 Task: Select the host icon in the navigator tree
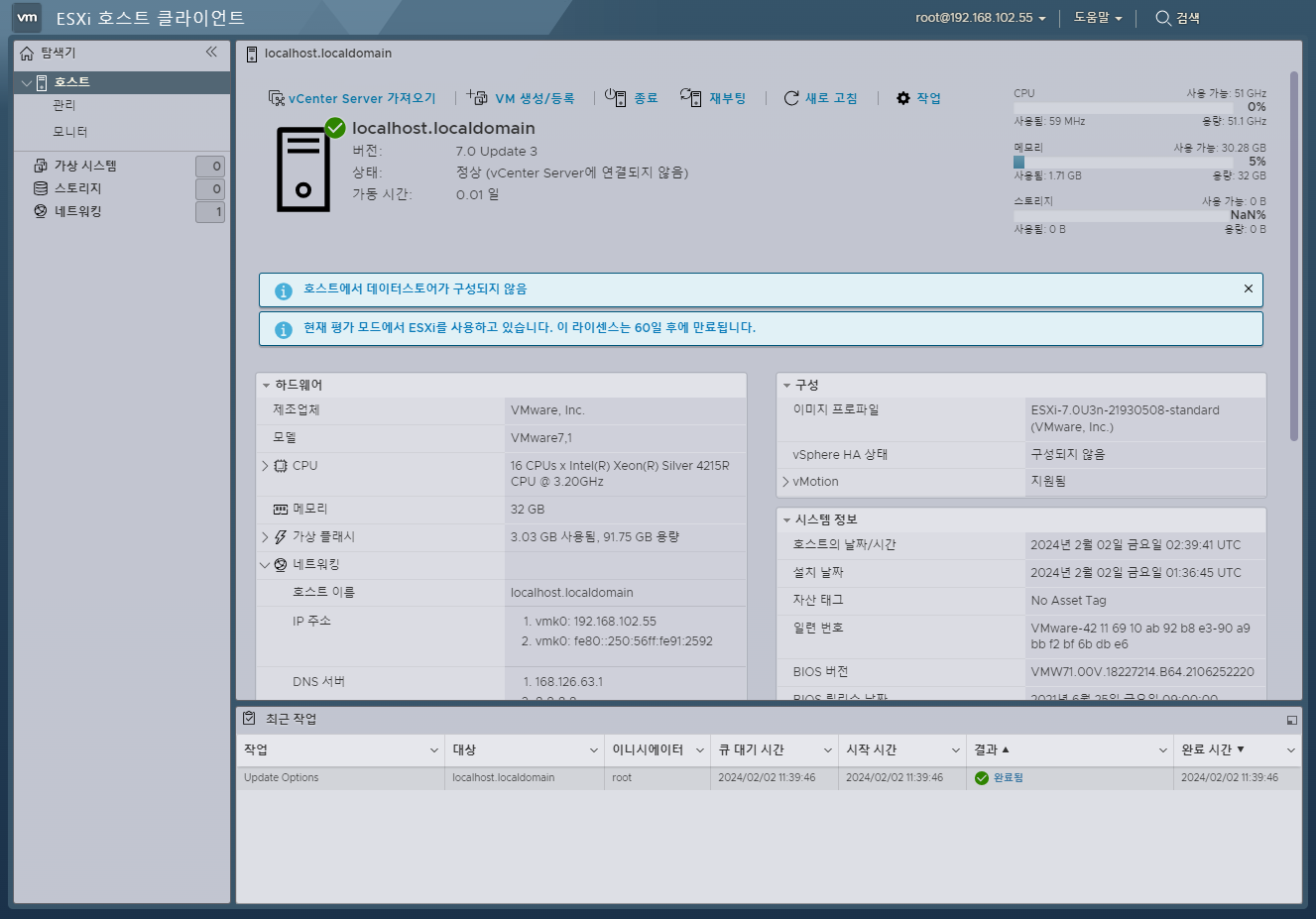[42, 82]
